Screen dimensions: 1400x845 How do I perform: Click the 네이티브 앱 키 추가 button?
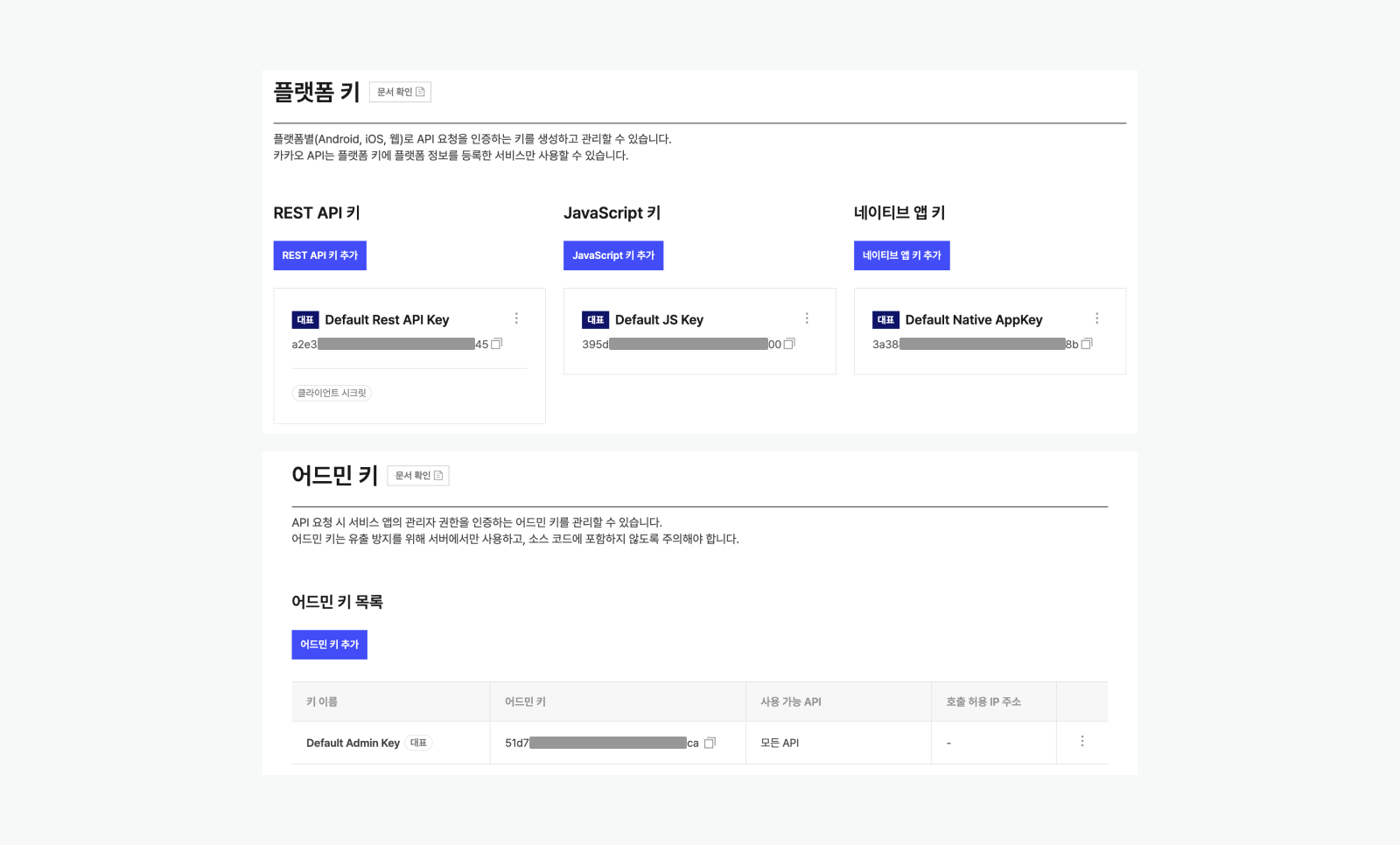click(x=901, y=255)
